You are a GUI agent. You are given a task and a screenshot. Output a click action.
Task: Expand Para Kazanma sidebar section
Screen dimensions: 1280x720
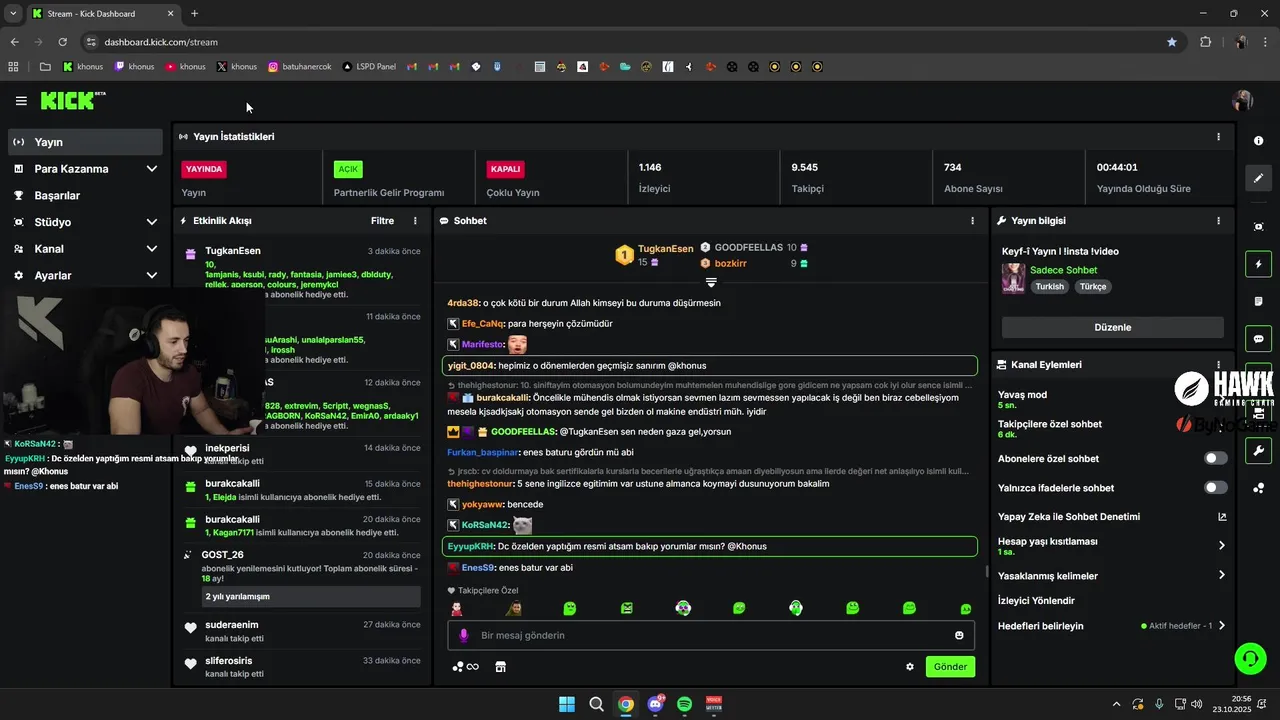point(152,169)
